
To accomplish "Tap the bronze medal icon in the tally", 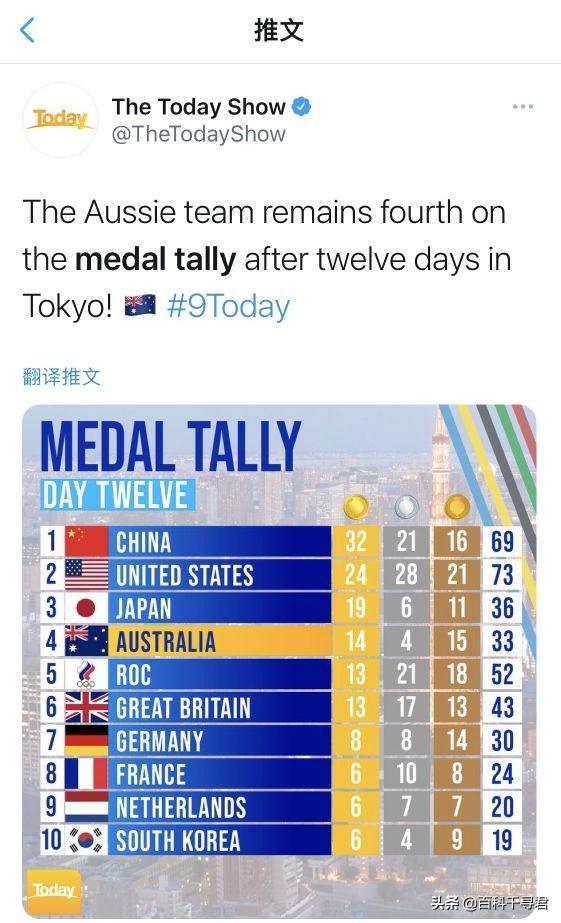I will 457,507.
